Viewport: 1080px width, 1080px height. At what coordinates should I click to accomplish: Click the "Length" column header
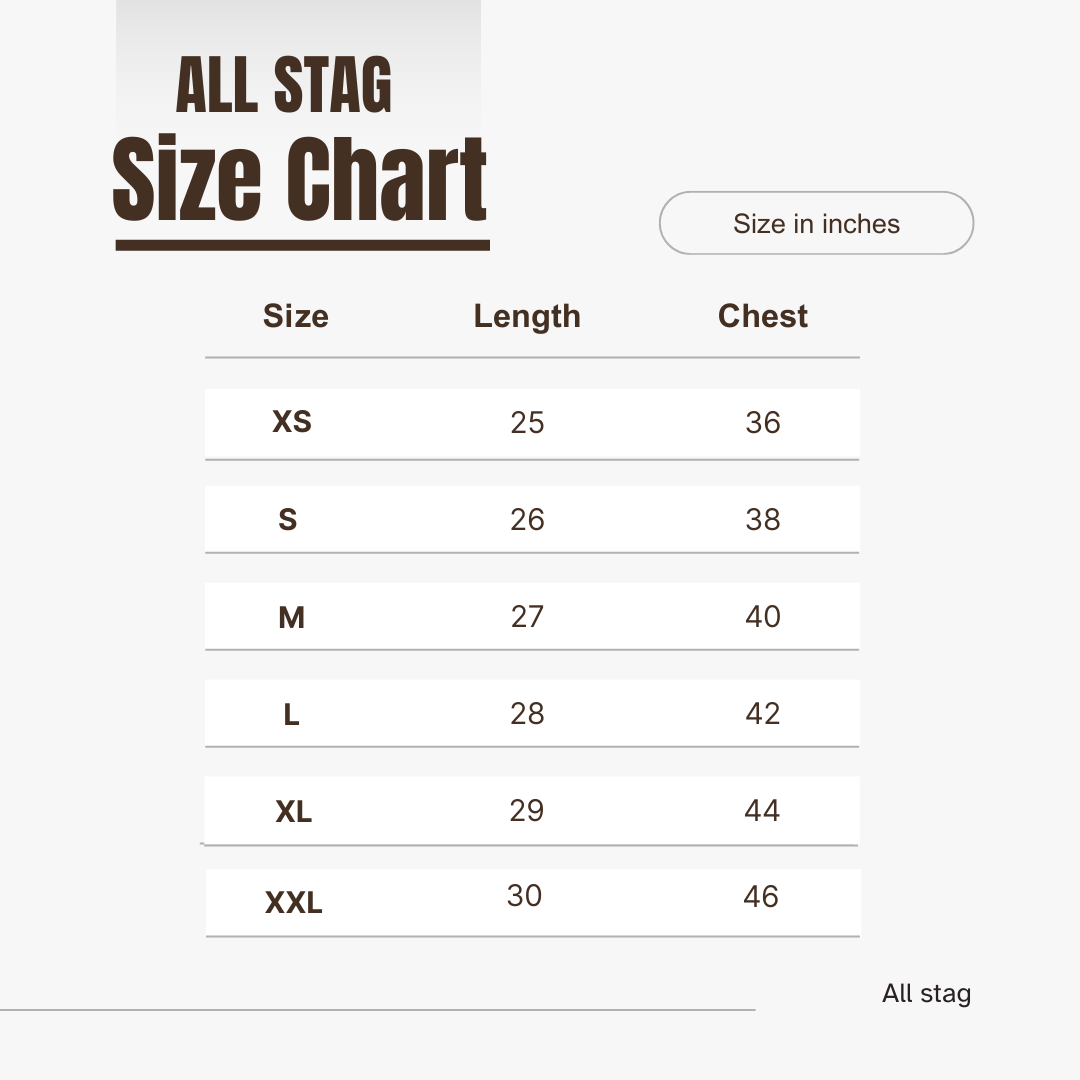point(527,316)
